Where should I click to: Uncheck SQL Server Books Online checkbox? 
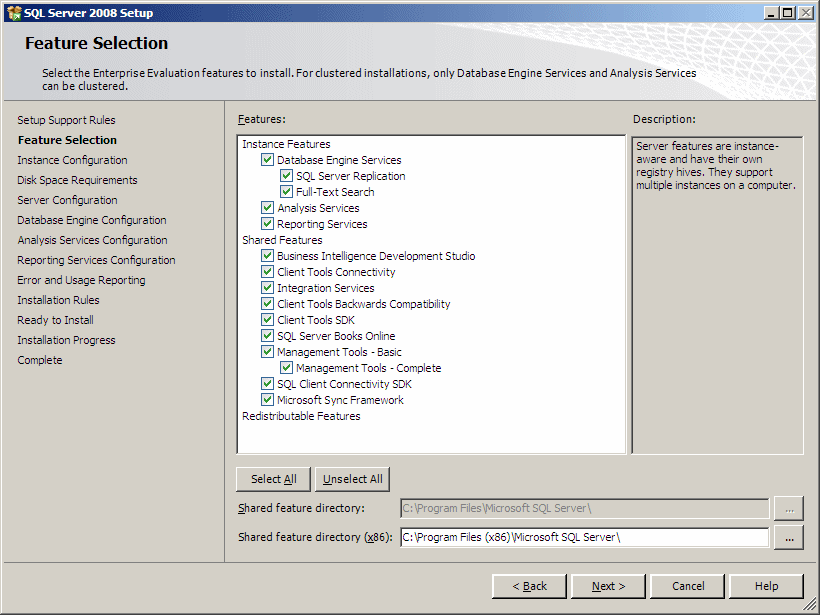pyautogui.click(x=267, y=336)
